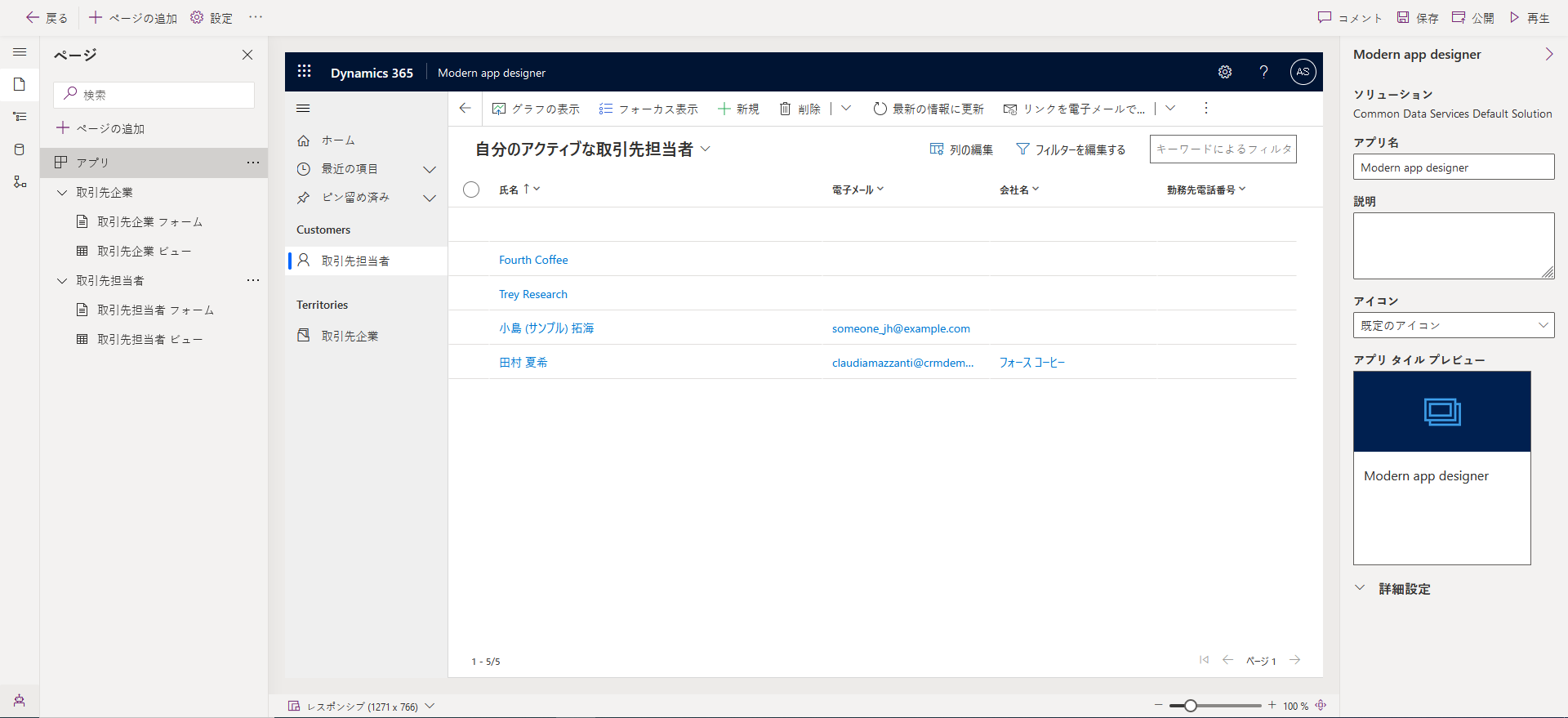The height and width of the screenshot is (718, 1568).
Task: Save the app with 保存
Action: coord(1418,17)
